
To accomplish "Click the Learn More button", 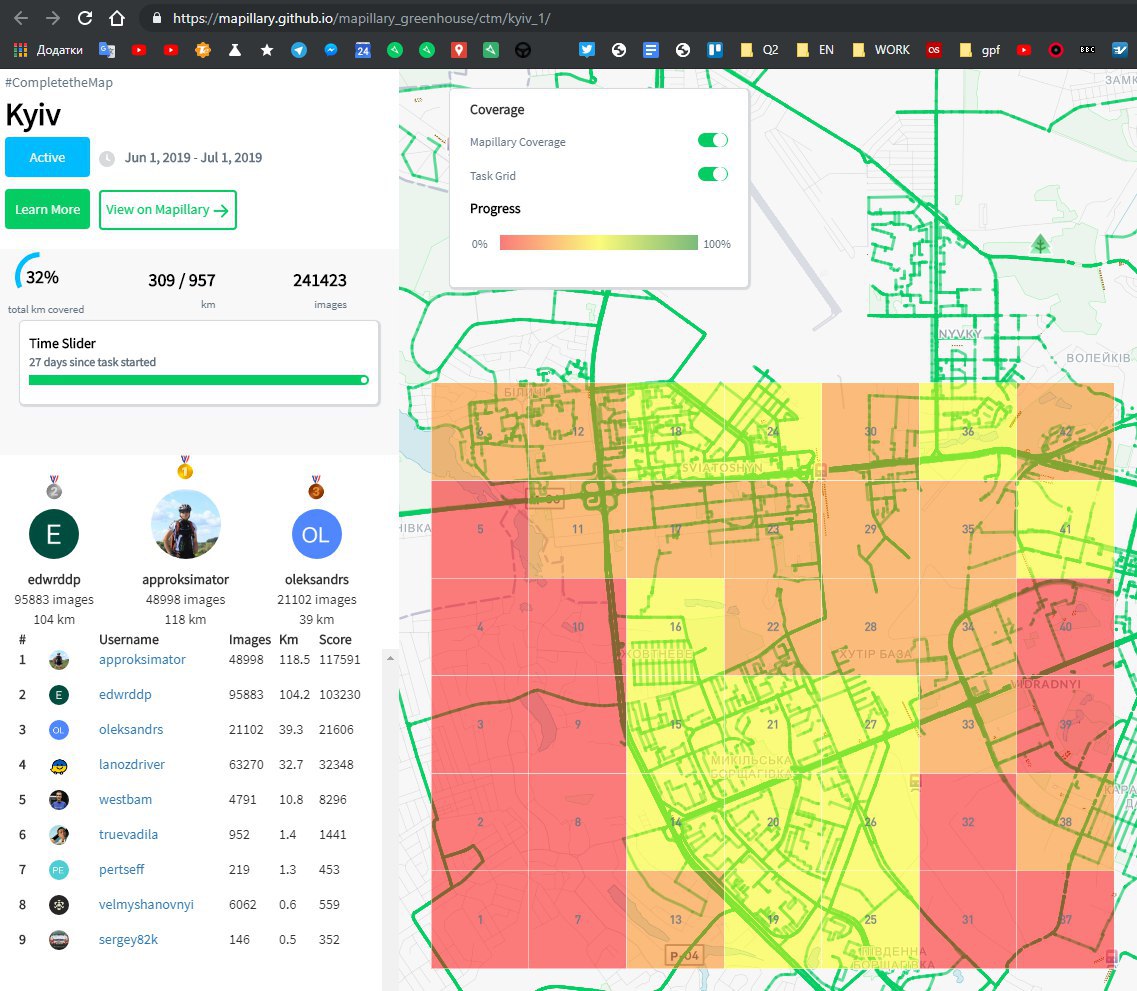I will click(x=47, y=210).
